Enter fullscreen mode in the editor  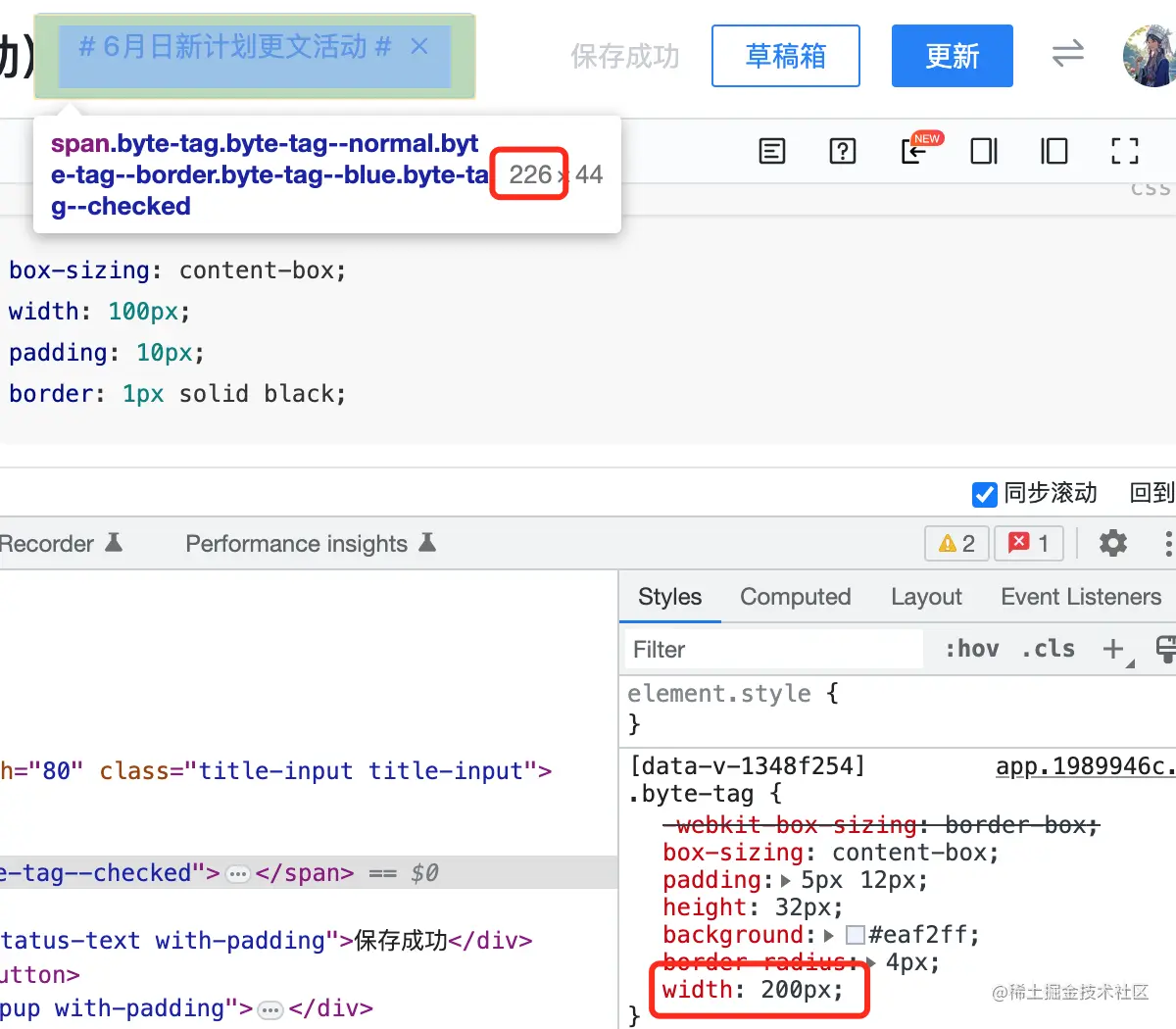tap(1125, 151)
